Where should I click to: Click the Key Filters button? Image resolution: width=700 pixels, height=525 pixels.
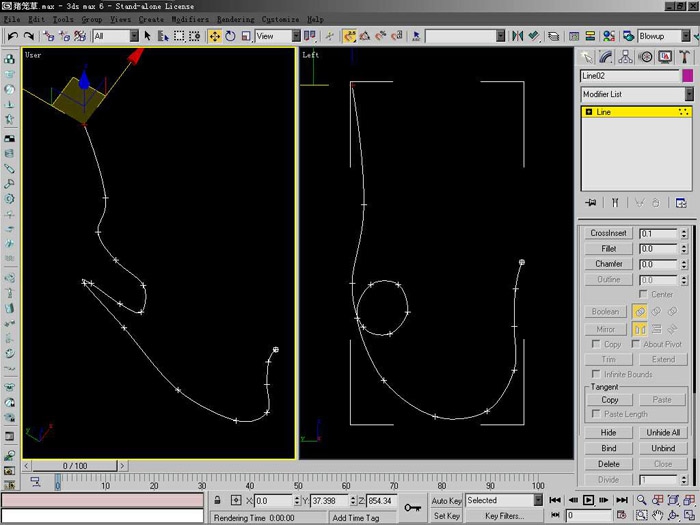[504, 516]
